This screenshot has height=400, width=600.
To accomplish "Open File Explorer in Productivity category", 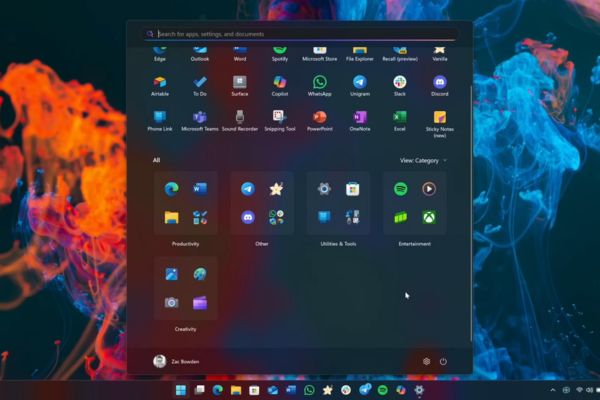I will coord(171,217).
